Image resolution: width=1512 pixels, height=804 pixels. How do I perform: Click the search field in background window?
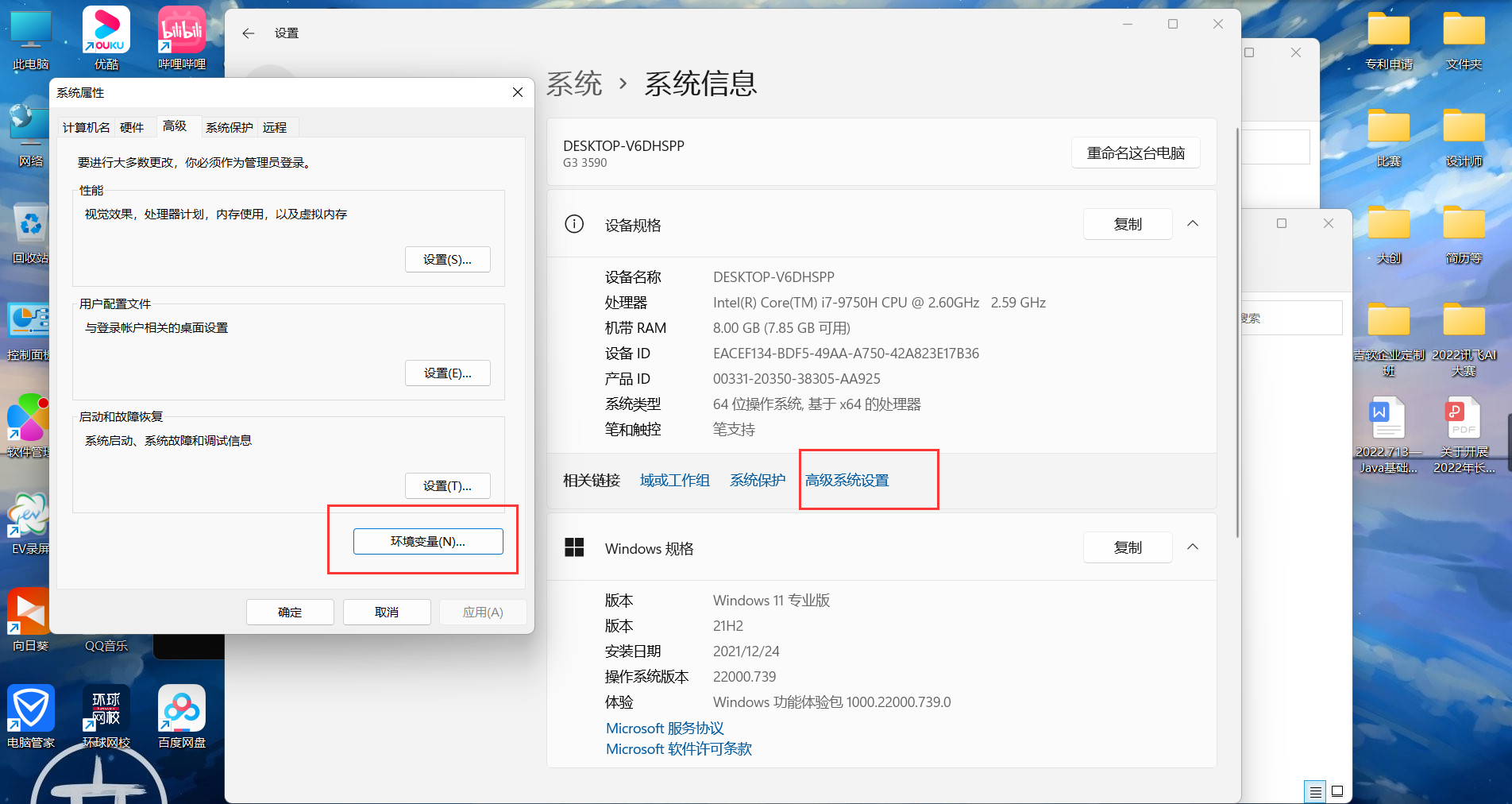pyautogui.click(x=1290, y=318)
